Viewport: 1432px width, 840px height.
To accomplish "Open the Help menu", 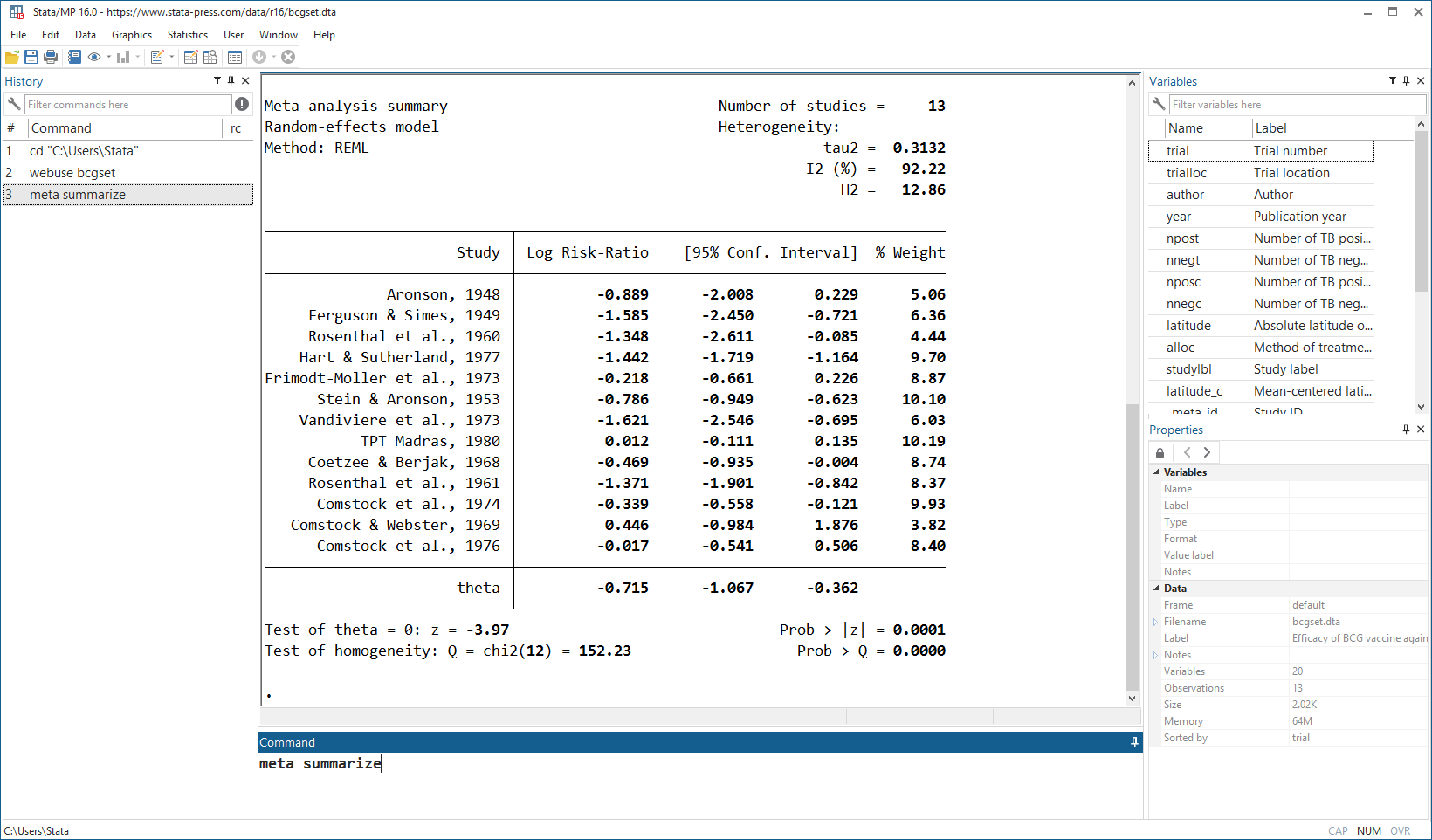I will pyautogui.click(x=324, y=35).
